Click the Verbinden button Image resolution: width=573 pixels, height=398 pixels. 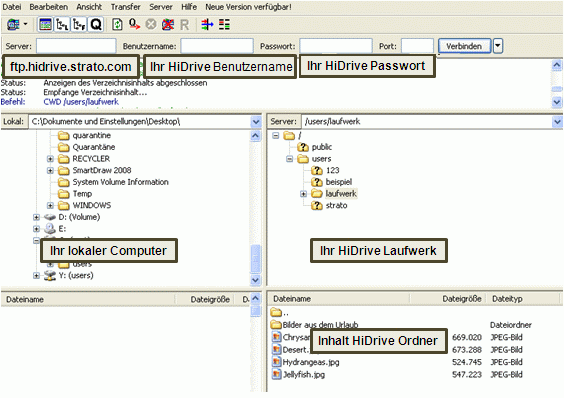click(464, 46)
